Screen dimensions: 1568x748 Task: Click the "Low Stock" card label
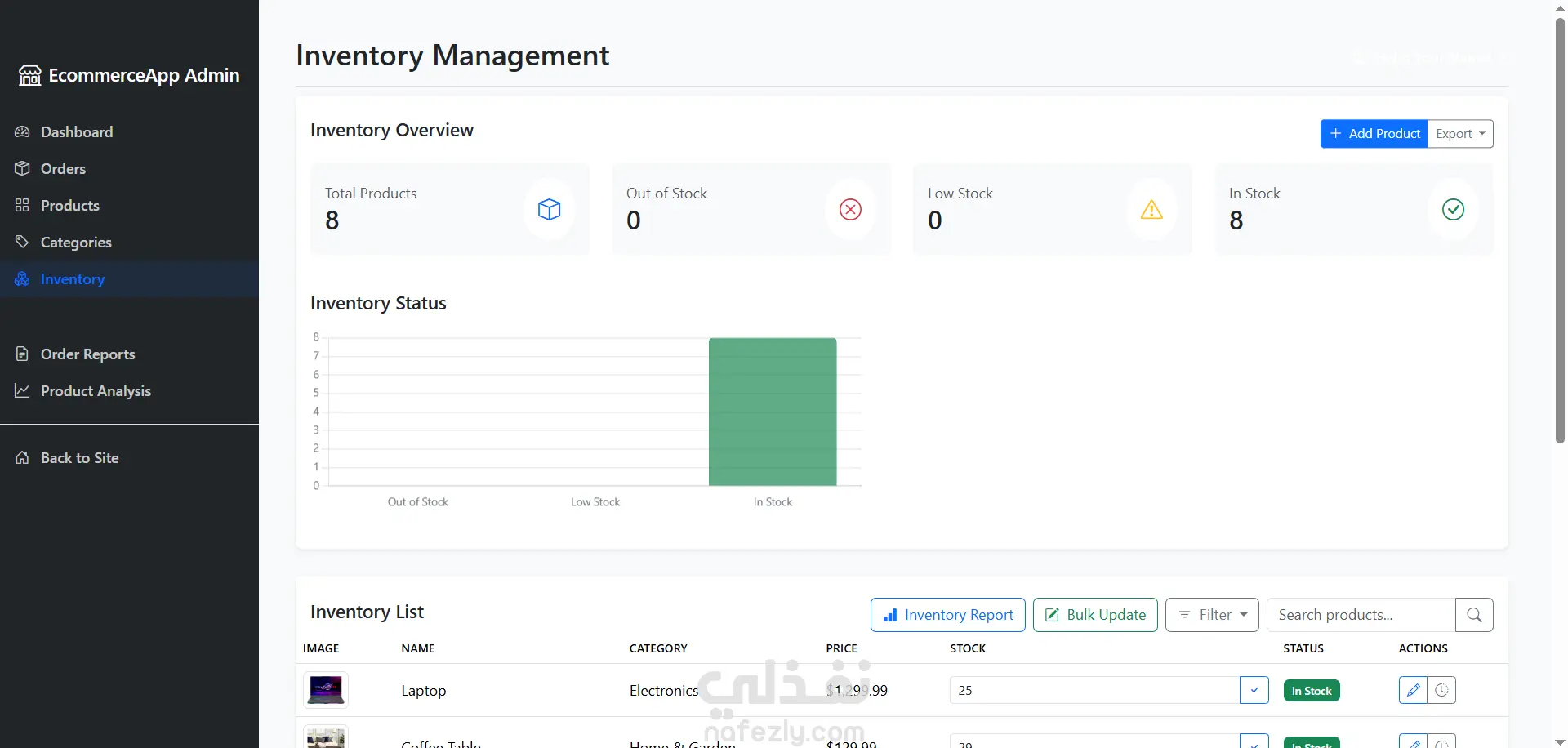pyautogui.click(x=960, y=194)
